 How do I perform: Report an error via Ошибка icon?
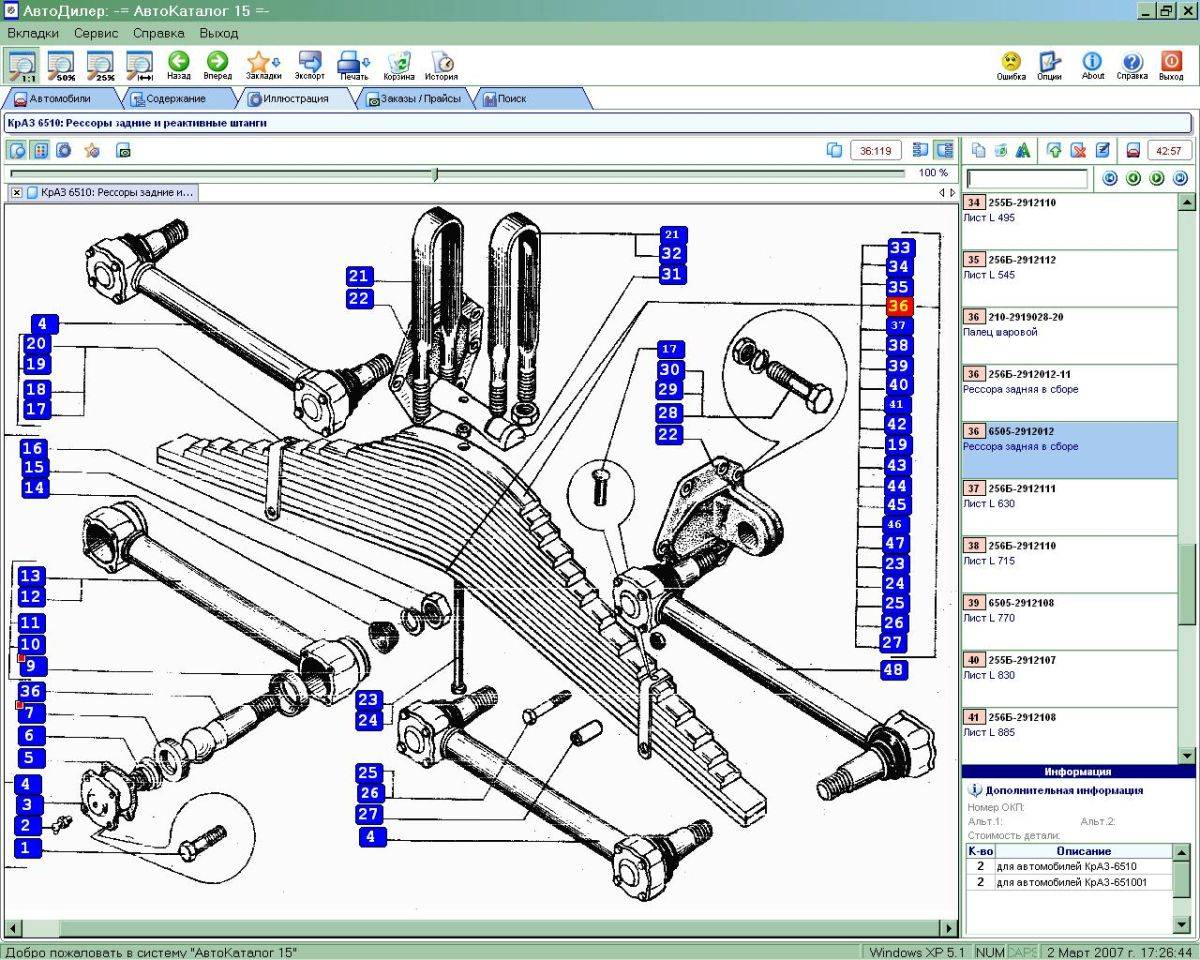point(1011,65)
